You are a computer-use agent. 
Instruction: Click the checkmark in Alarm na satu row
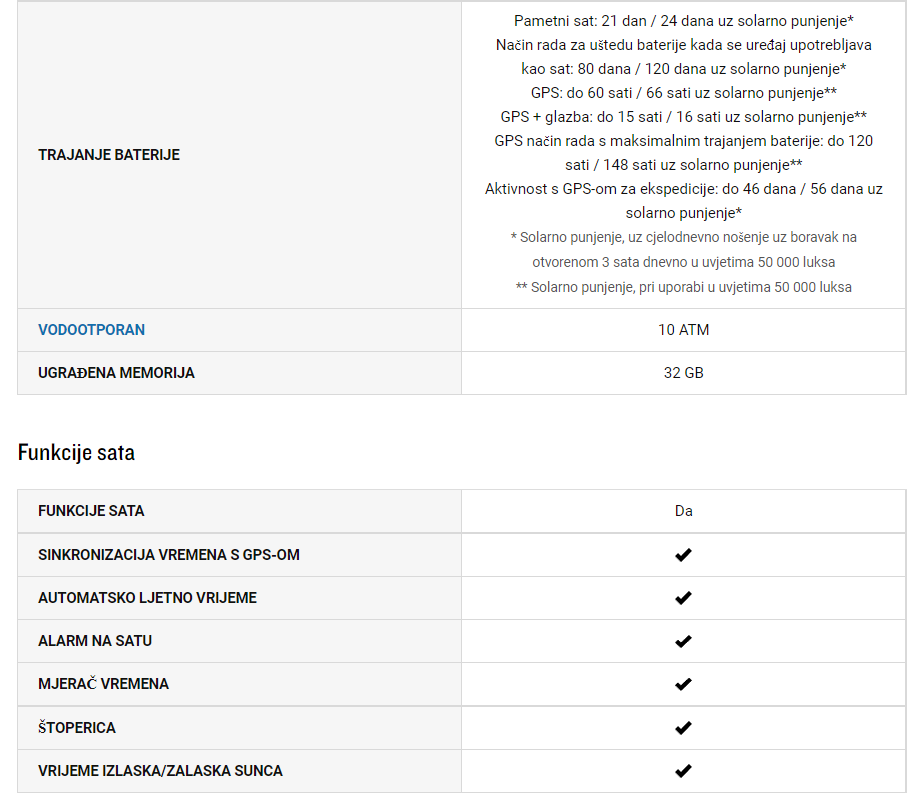click(683, 641)
